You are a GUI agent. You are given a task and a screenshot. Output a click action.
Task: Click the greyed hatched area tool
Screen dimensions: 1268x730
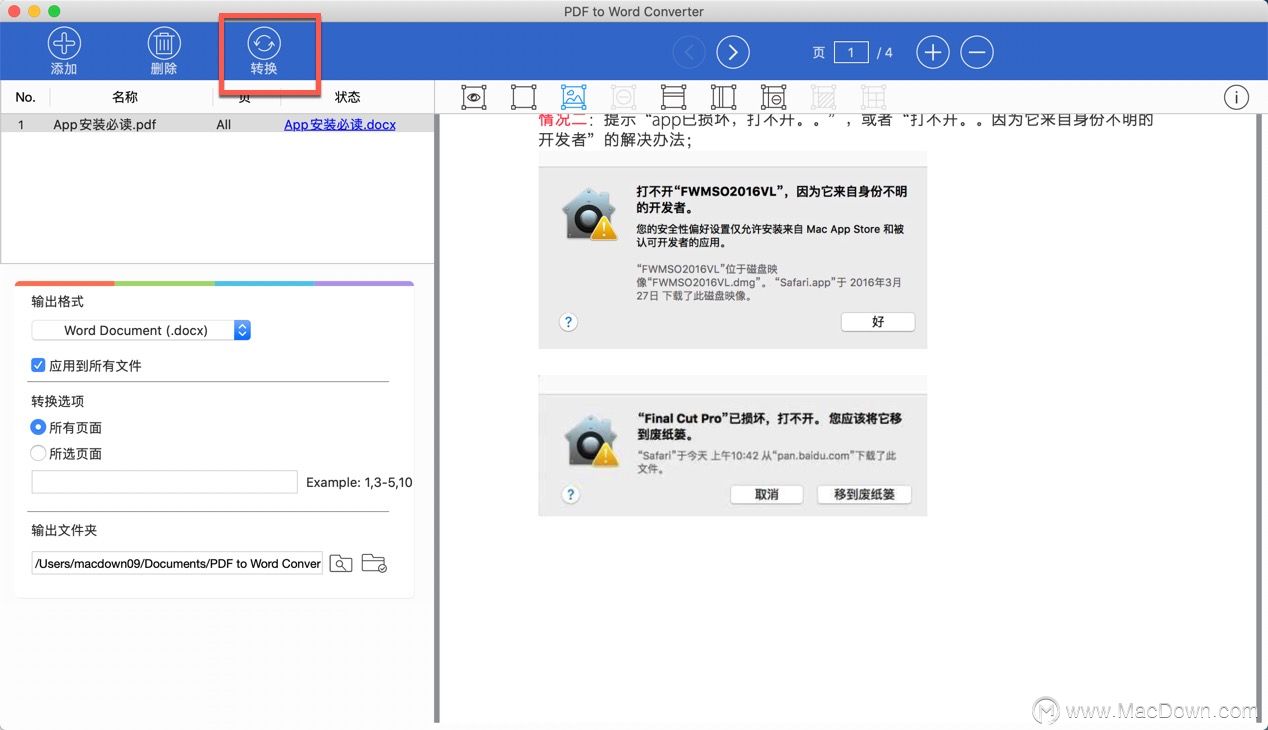(x=823, y=97)
